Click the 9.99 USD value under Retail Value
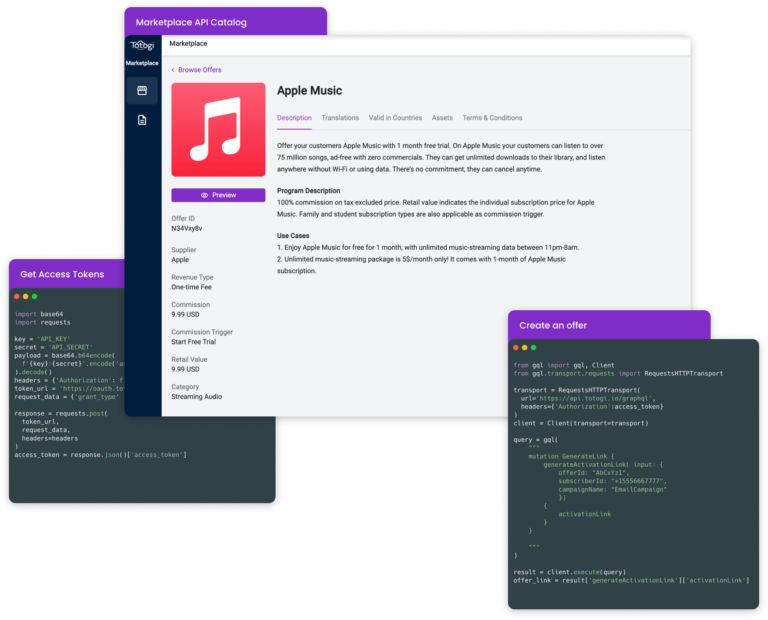Viewport: 768px width, 620px height. point(186,370)
